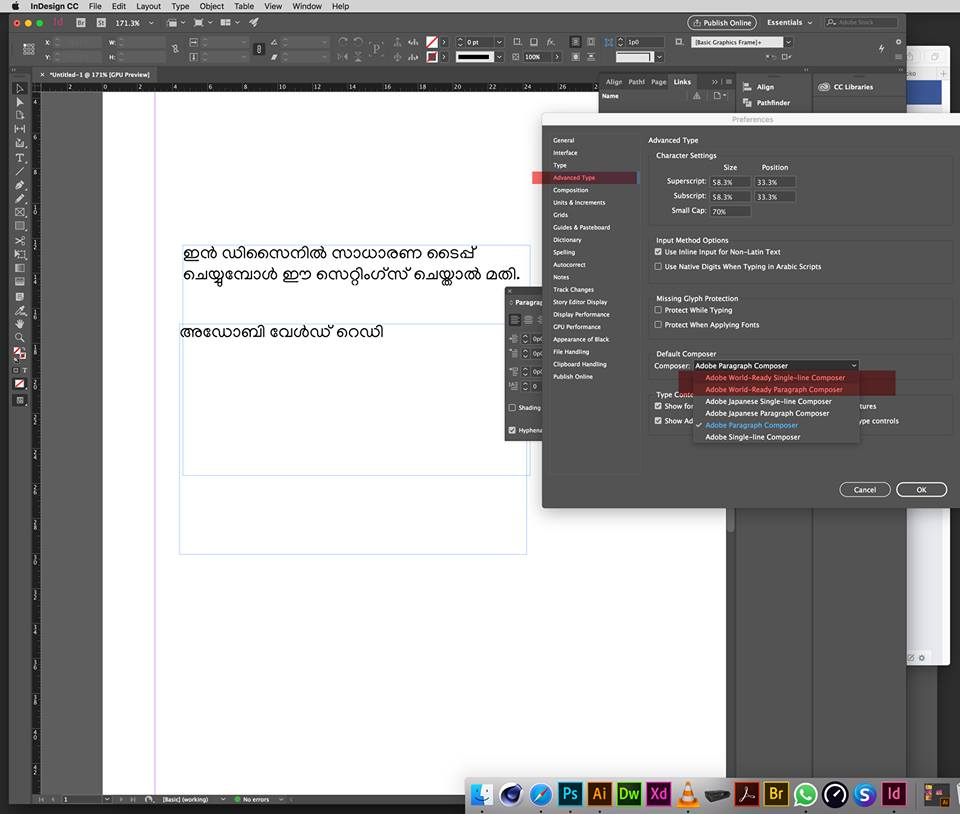
Task: Click the Publish Online button
Action: click(x=722, y=22)
